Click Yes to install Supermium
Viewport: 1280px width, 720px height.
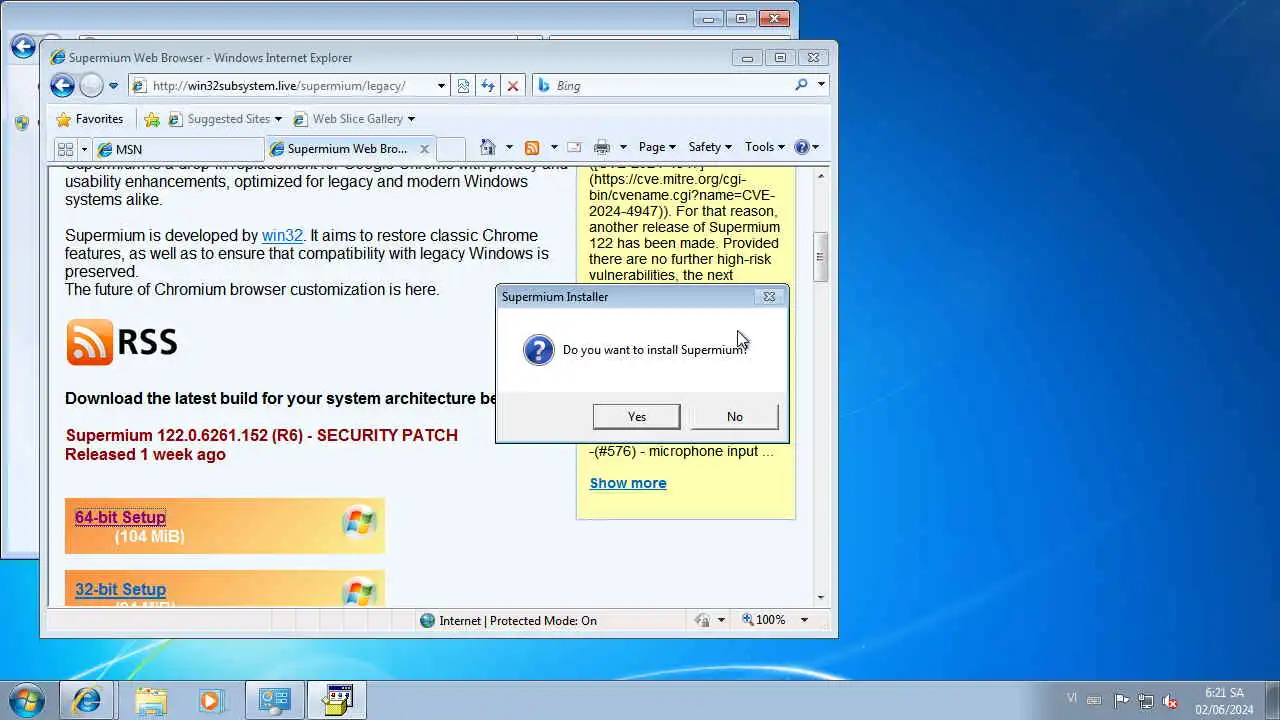point(636,416)
